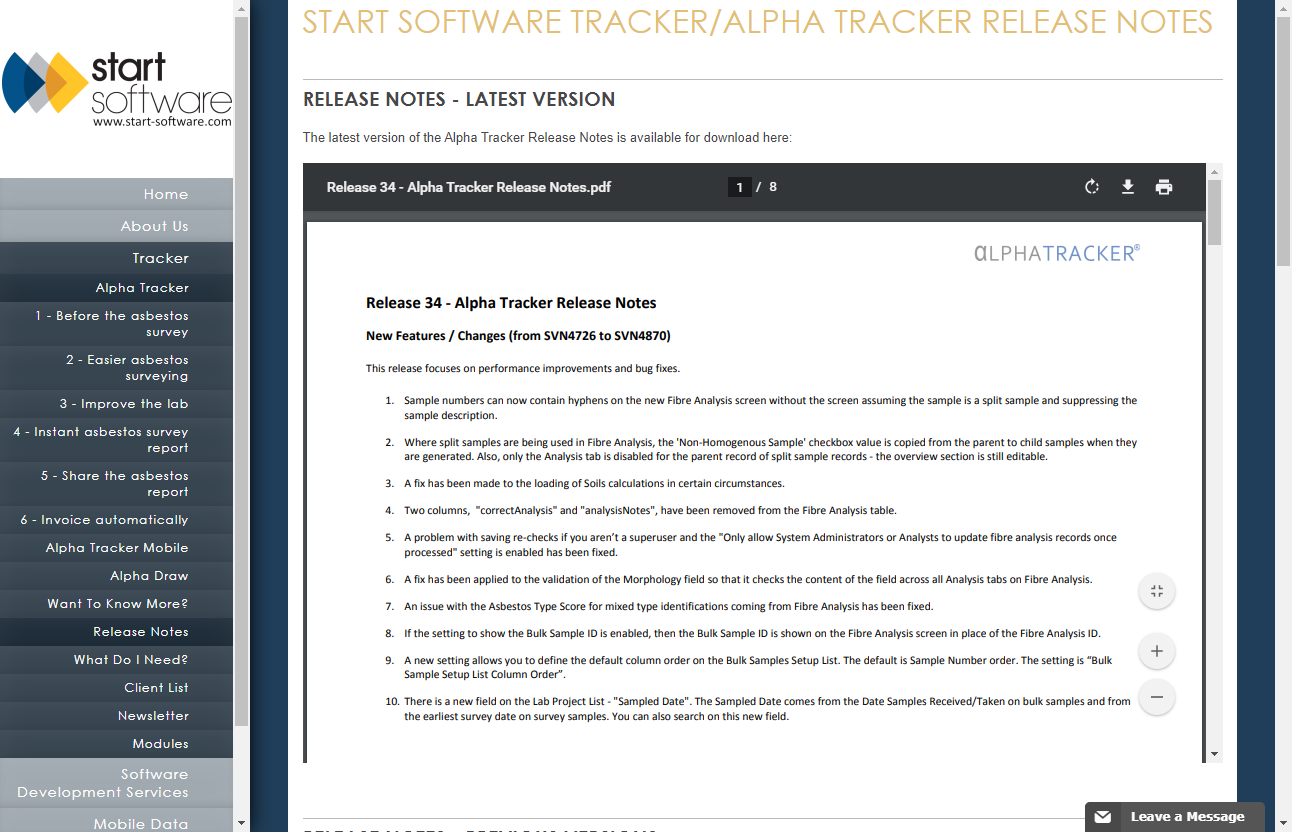Click the envelope icon in message widget
This screenshot has height=832, width=1292.
(x=1102, y=817)
